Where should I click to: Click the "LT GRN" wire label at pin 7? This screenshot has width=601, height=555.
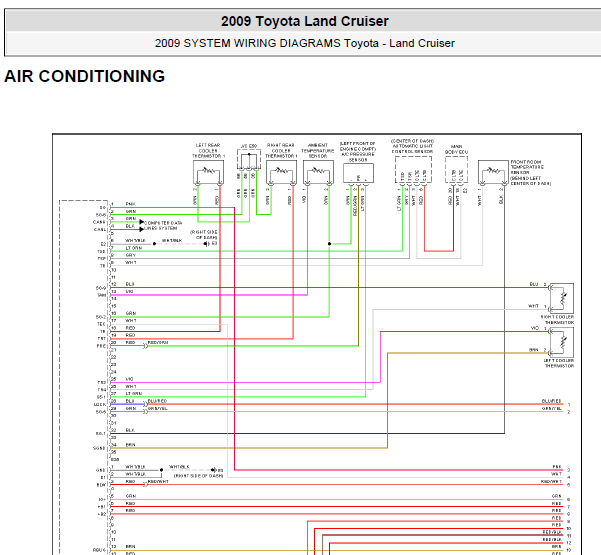[134, 248]
